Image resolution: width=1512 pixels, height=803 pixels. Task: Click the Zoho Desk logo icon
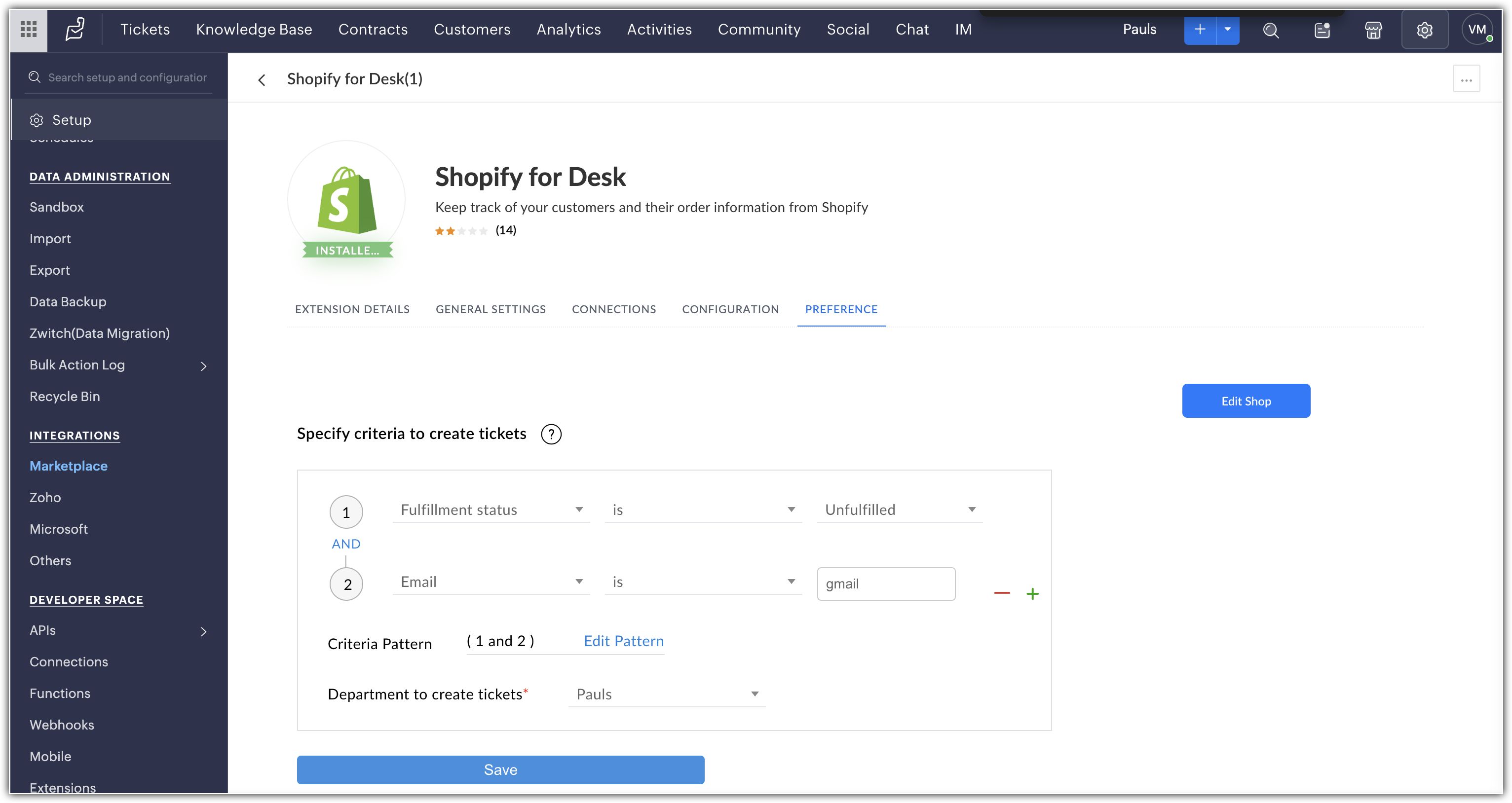[x=75, y=29]
